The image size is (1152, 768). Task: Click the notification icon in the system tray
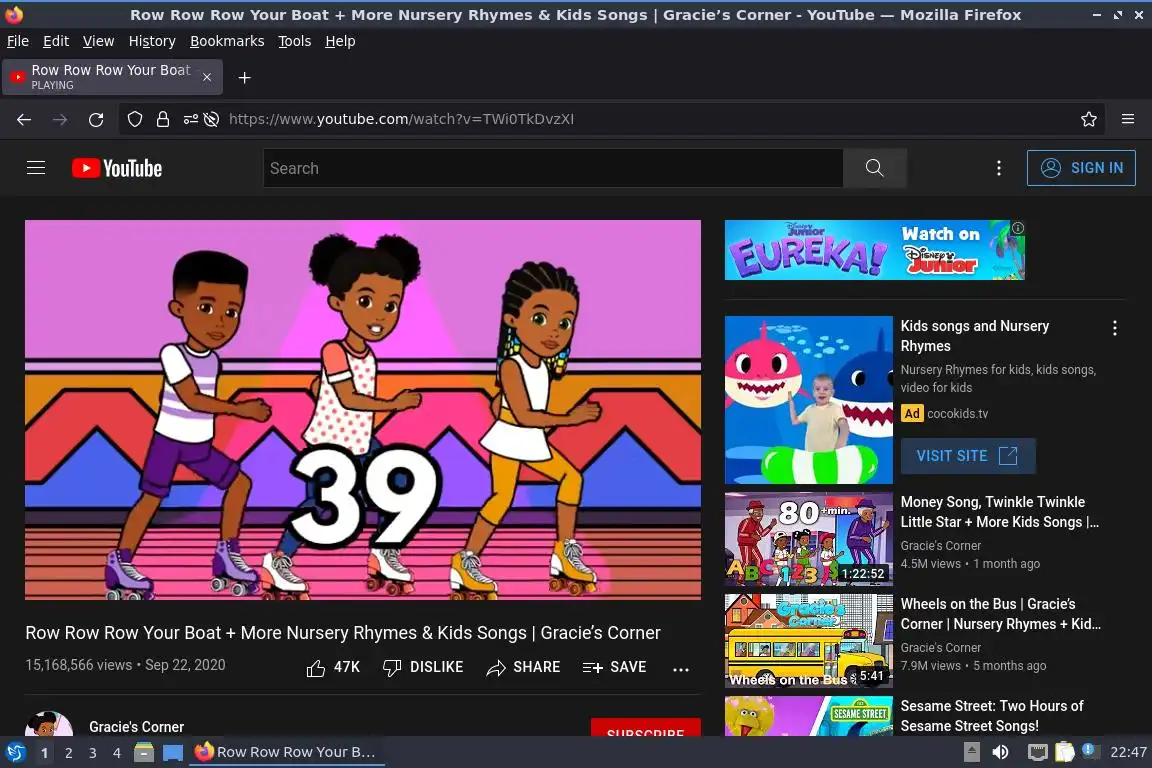click(1090, 751)
